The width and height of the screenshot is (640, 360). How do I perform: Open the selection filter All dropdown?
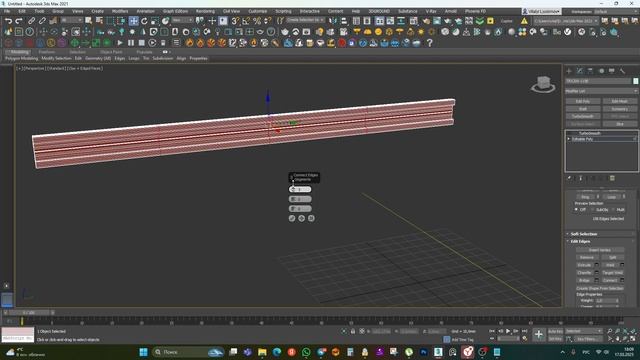[x=72, y=20]
